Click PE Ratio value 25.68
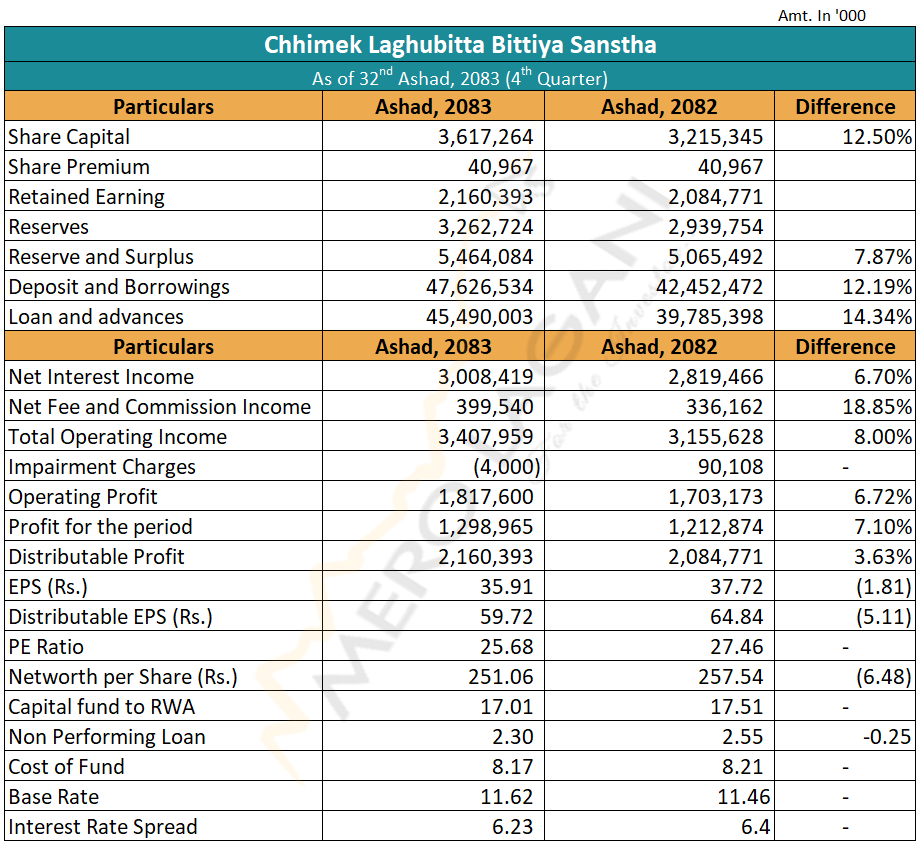 point(506,646)
